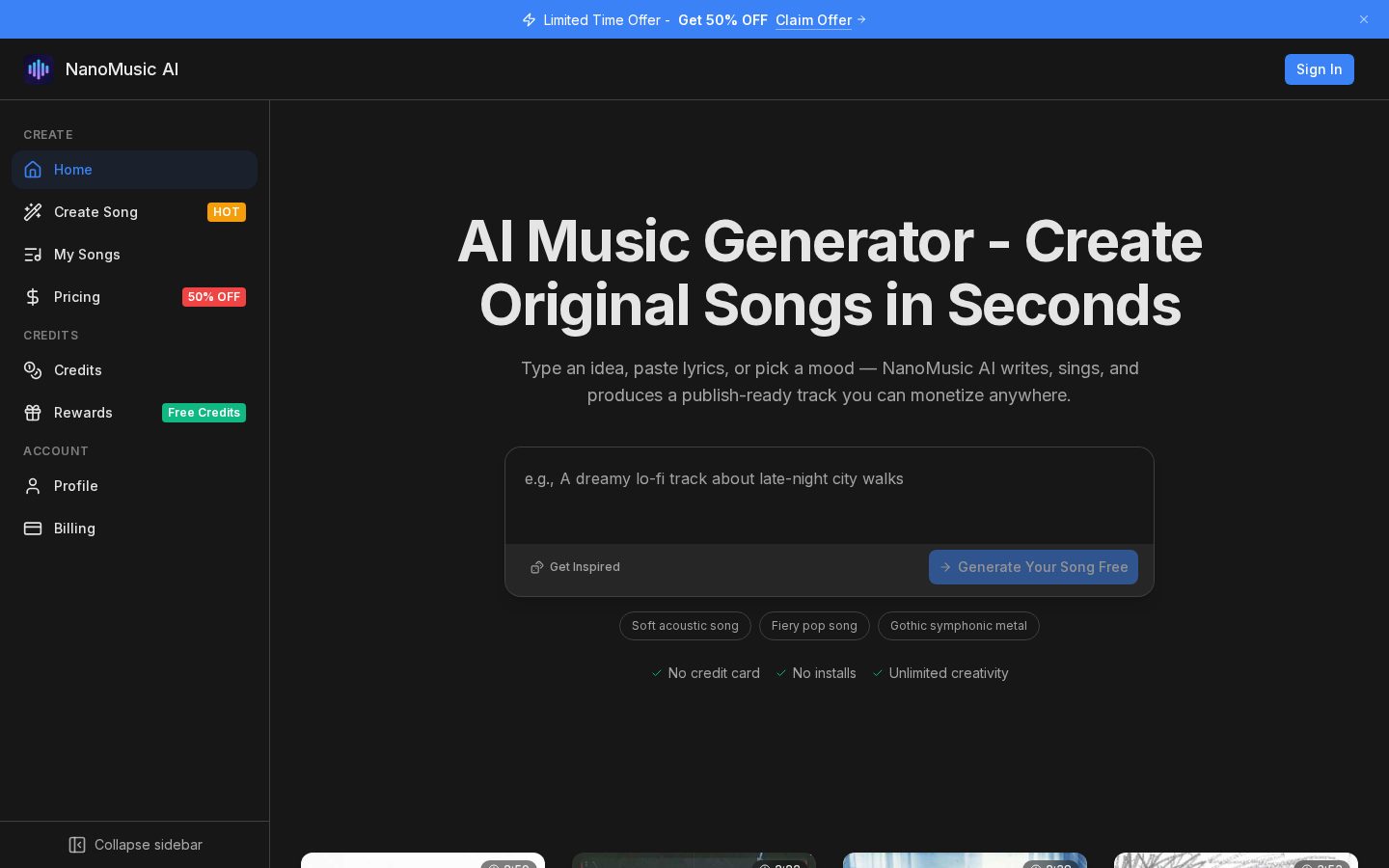Click the NanoMusic AI brand name
Image resolution: width=1389 pixels, height=868 pixels.
(x=122, y=69)
